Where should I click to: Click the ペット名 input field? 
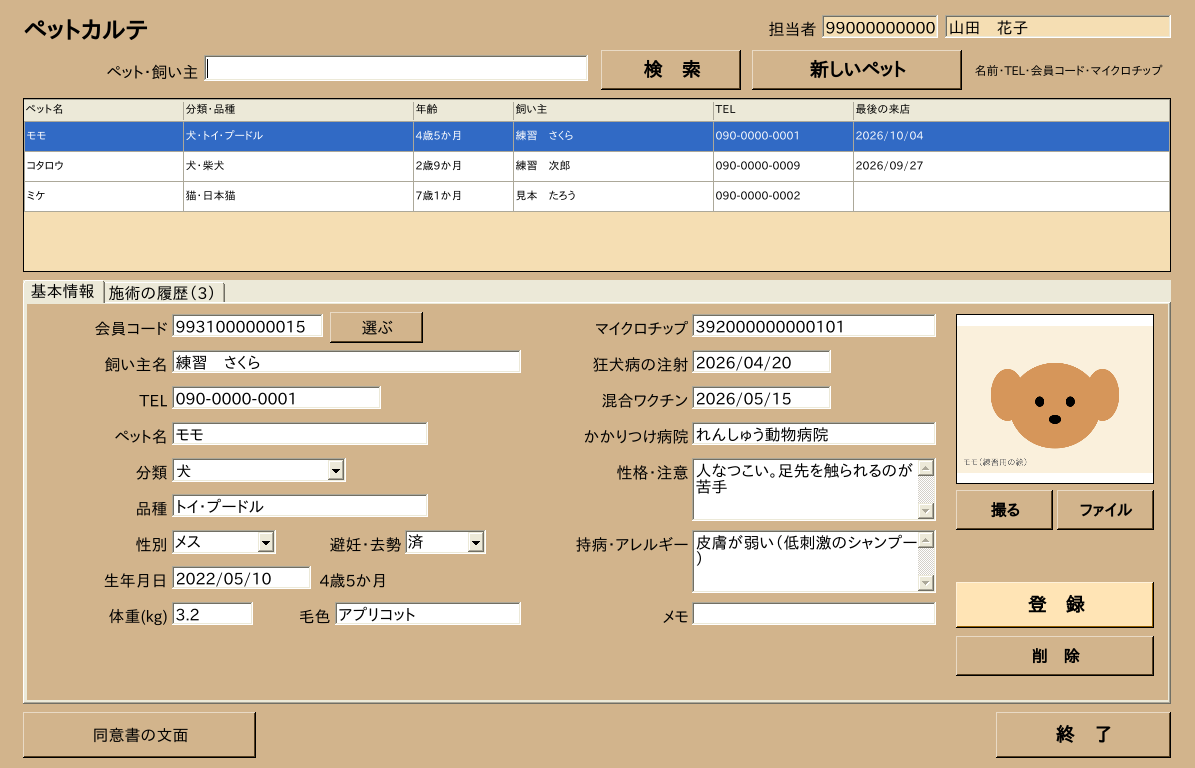[300, 434]
